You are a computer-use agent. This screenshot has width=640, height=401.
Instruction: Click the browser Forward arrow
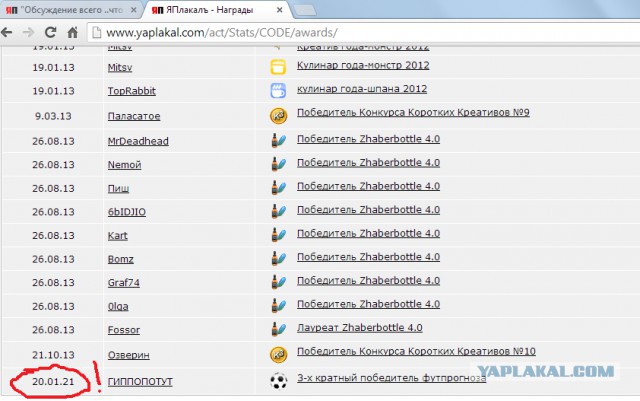pyautogui.click(x=28, y=32)
